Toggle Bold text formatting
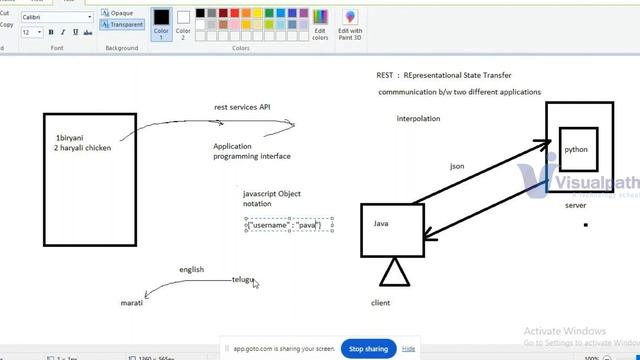The width and height of the screenshot is (640, 360). point(51,32)
